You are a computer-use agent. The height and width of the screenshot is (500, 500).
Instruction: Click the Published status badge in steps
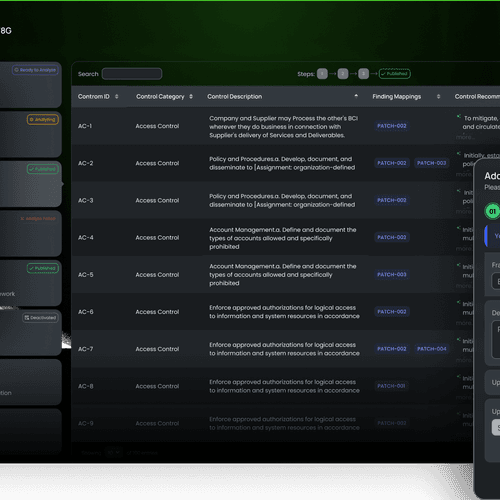(395, 74)
